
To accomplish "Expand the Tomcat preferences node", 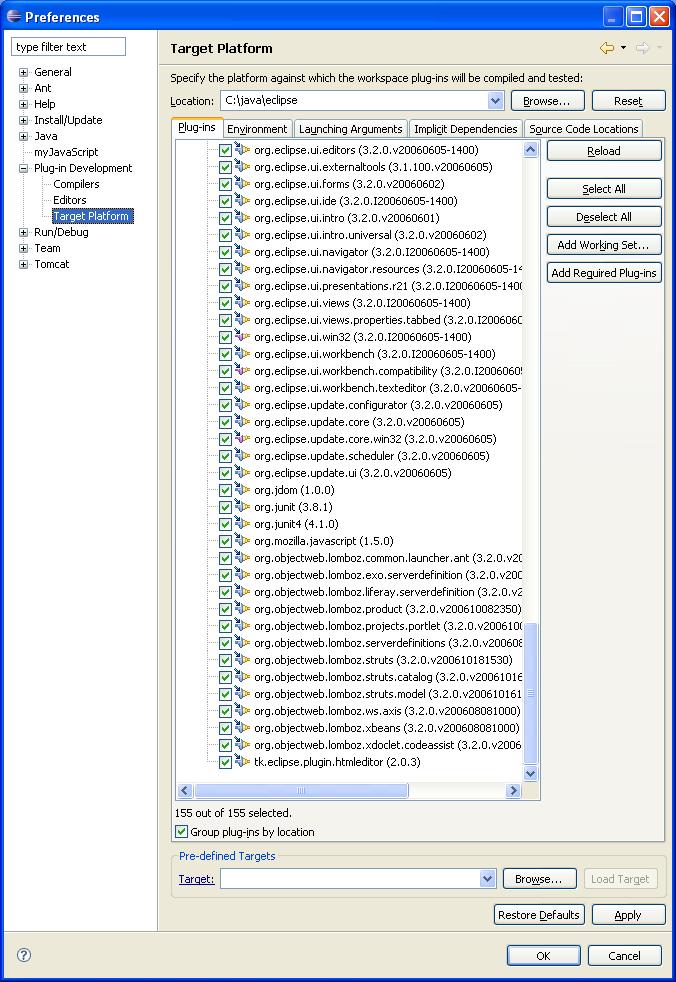I will 23,264.
